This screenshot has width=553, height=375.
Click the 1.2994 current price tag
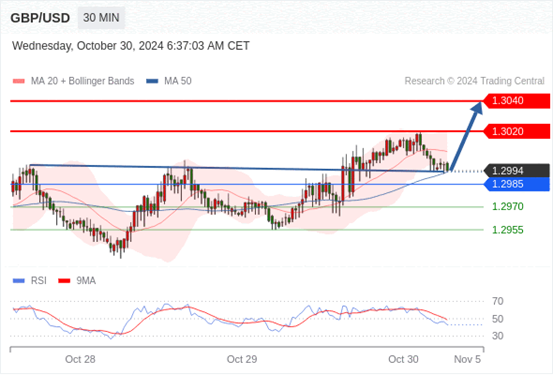517,171
